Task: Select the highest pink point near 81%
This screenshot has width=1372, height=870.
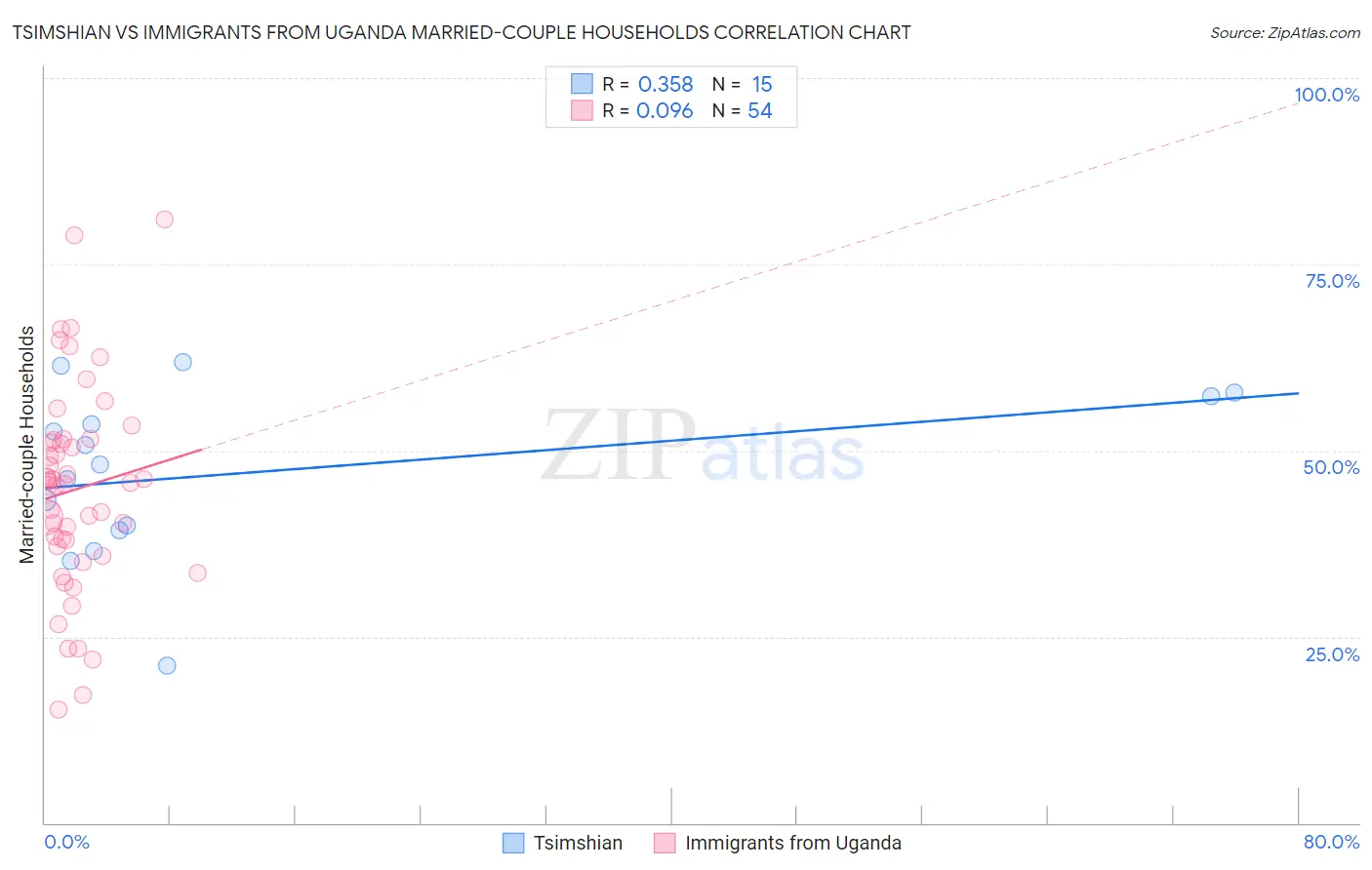Action: (x=165, y=219)
